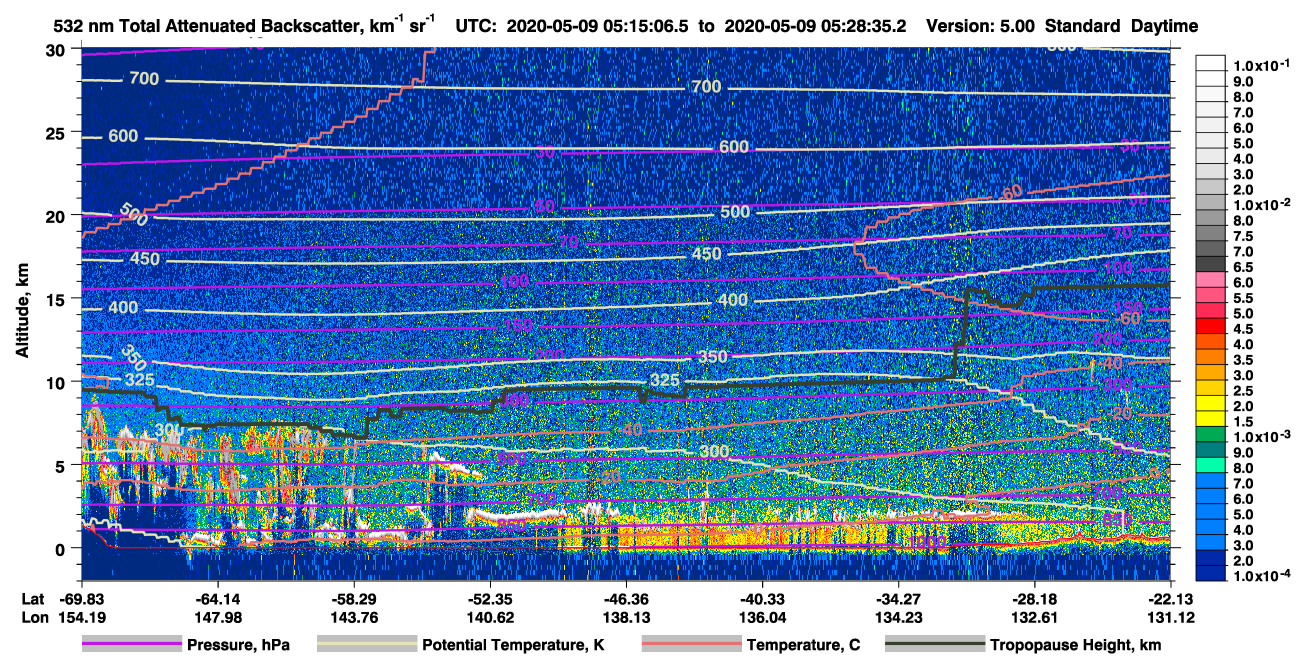Click latitude value -52.35
Viewport: 1300px width, 667px height.
click(490, 599)
